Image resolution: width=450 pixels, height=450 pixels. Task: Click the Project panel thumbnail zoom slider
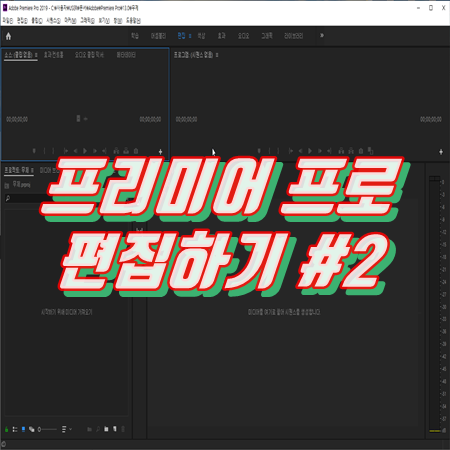pos(47,429)
